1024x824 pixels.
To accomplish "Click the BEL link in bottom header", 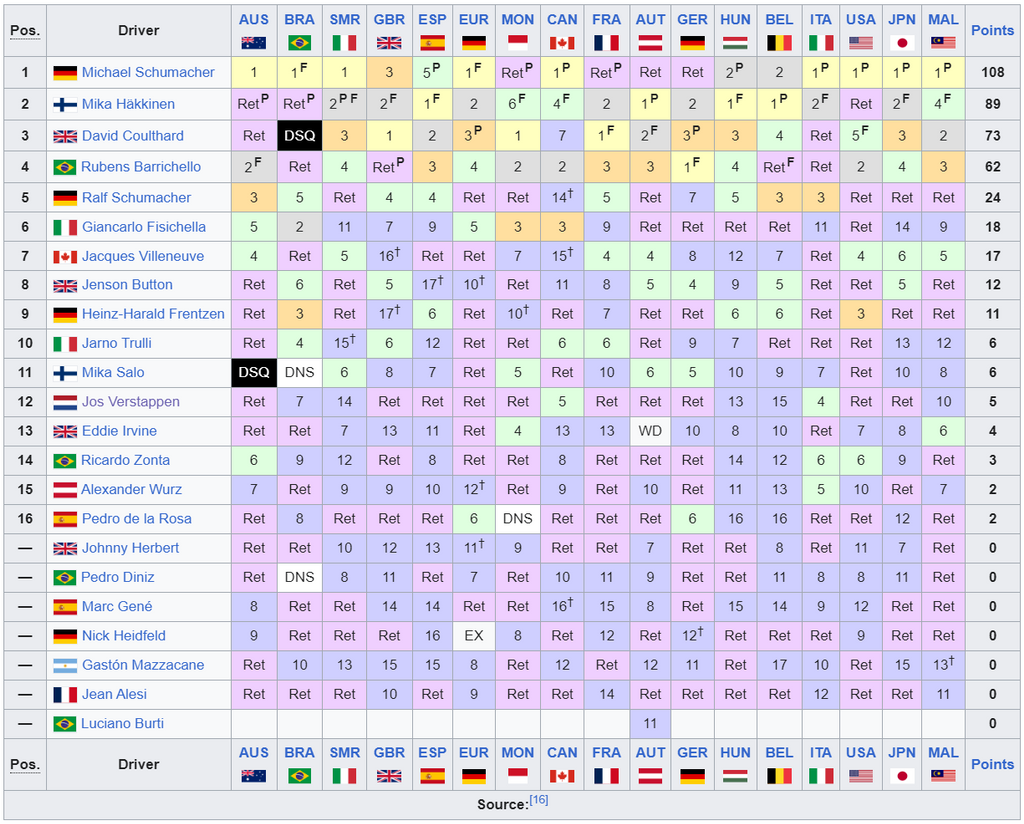I will click(x=779, y=753).
